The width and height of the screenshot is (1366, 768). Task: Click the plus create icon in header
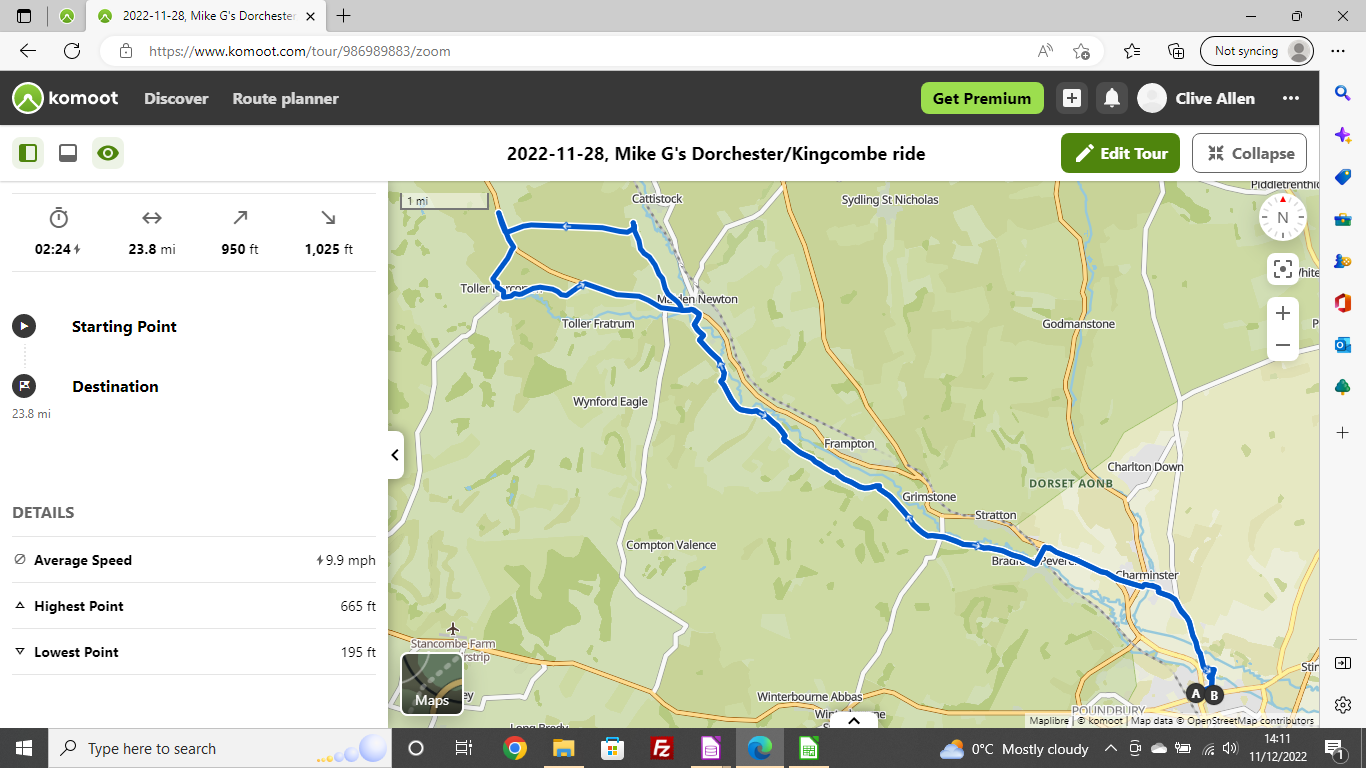1072,98
